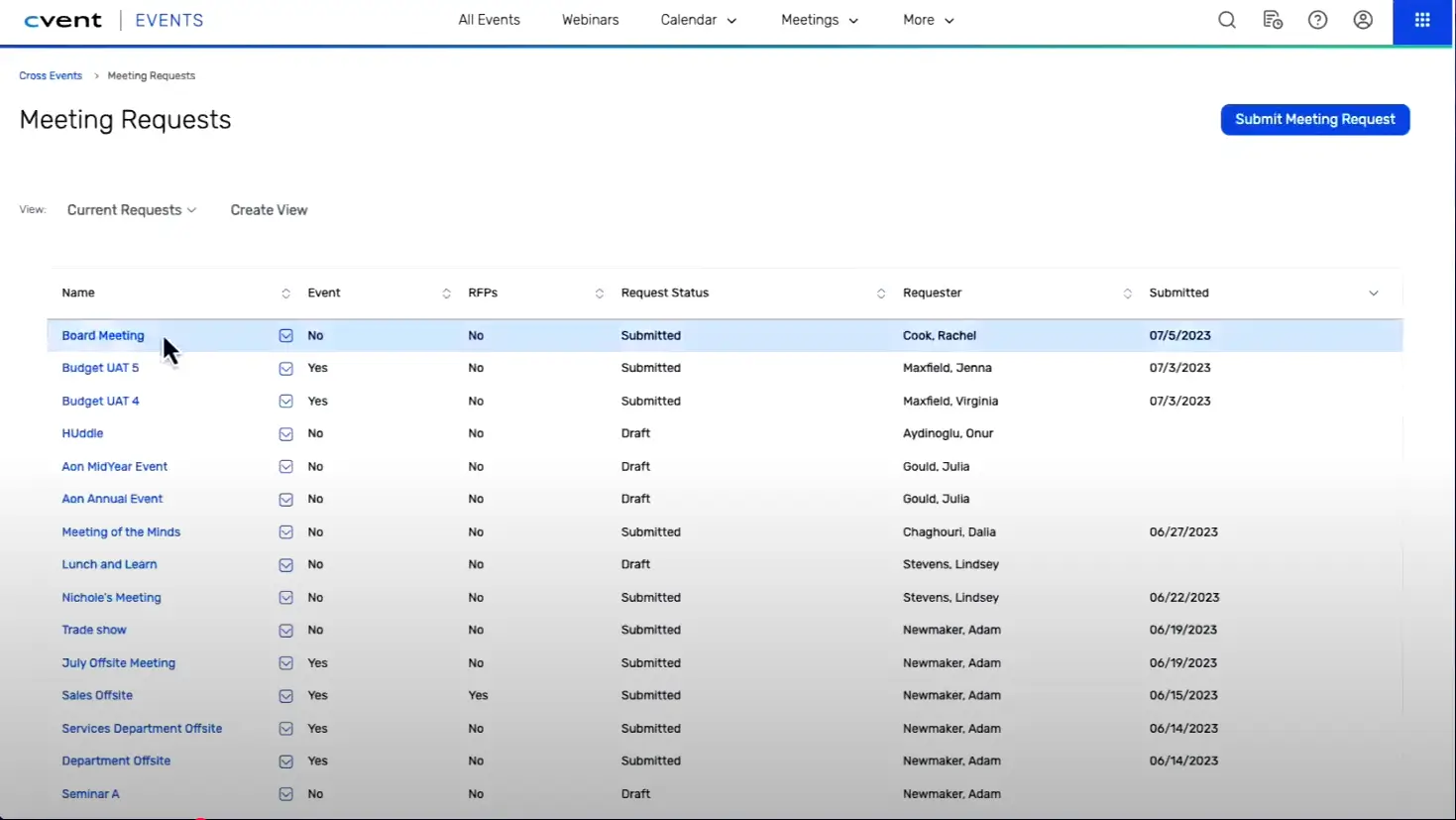Click the action icon for Nichole's Meeting
The width and height of the screenshot is (1456, 820).
285,598
